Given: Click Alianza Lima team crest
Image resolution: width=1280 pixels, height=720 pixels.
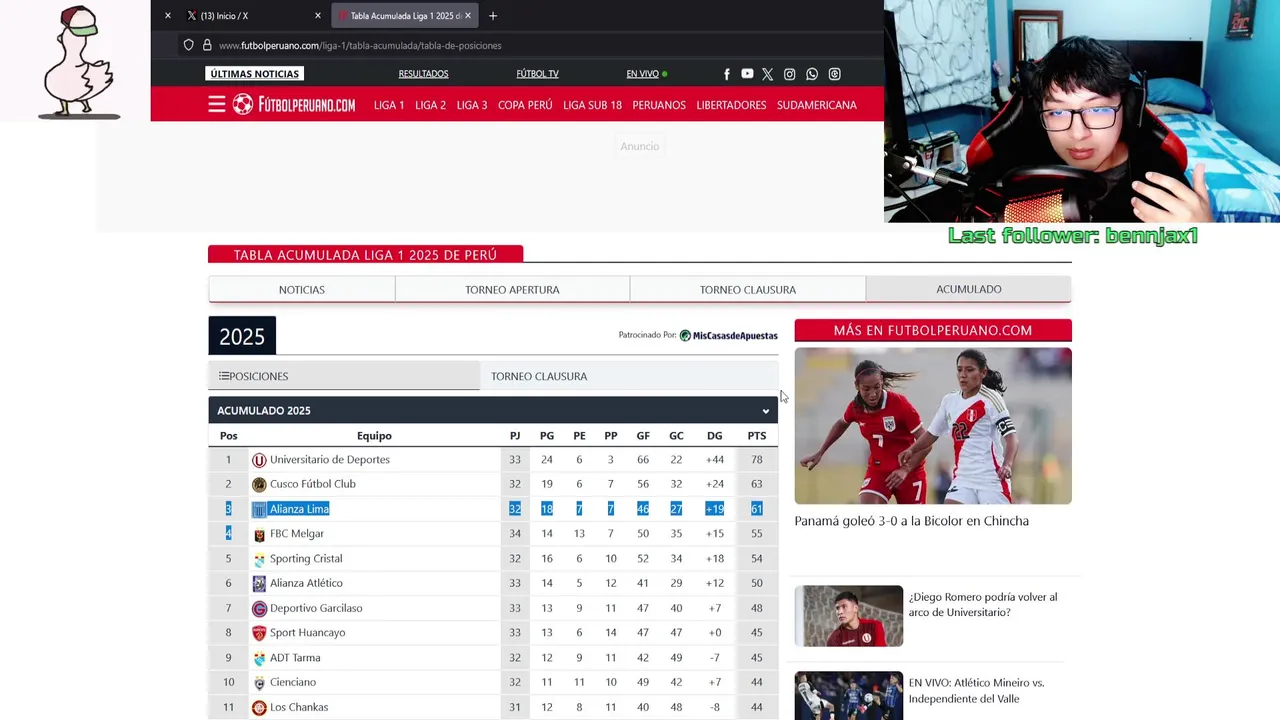Looking at the screenshot, I should coord(259,509).
